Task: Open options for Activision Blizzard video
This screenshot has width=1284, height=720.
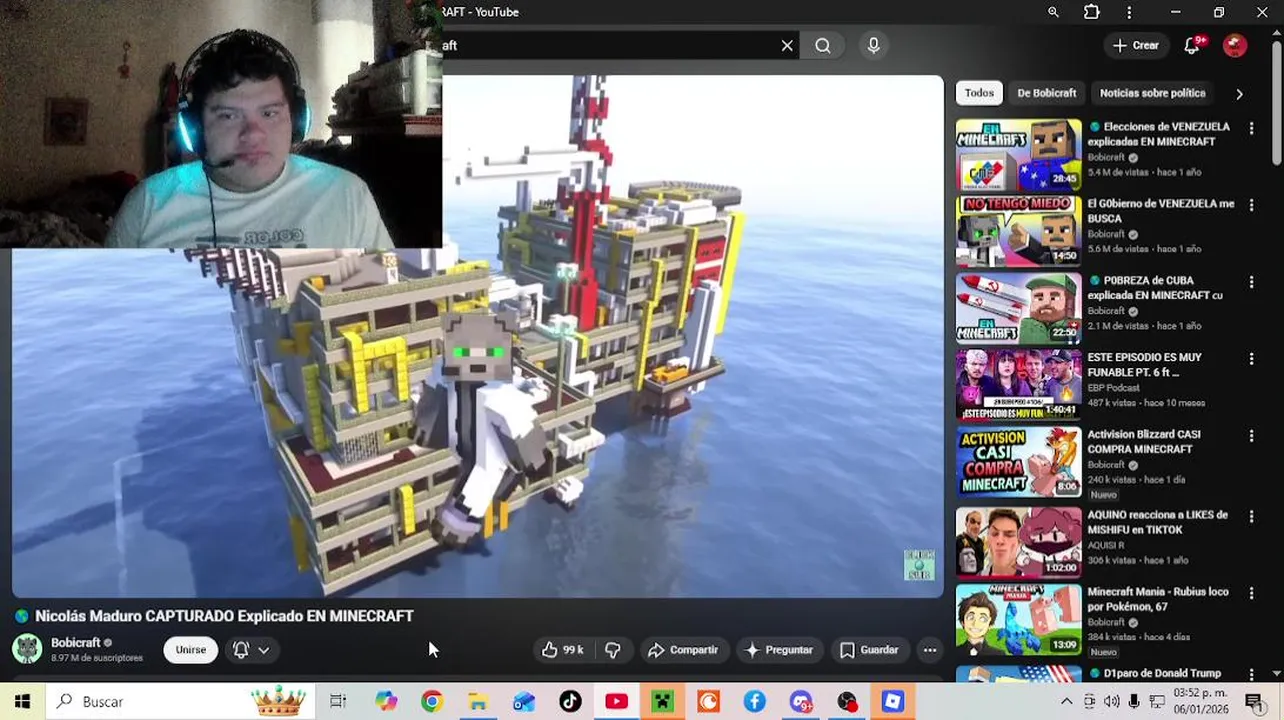Action: 1251,435
